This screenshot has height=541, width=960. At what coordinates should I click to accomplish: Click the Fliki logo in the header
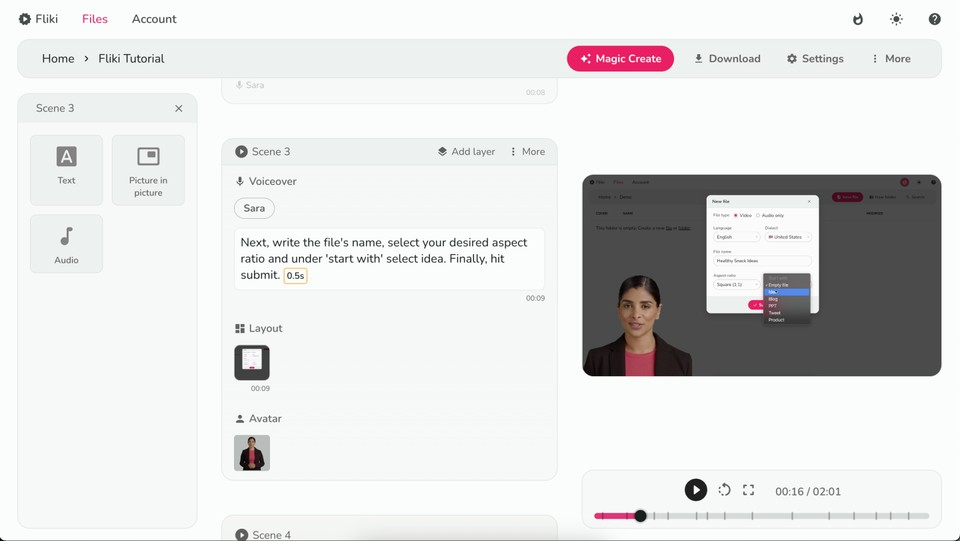38,19
